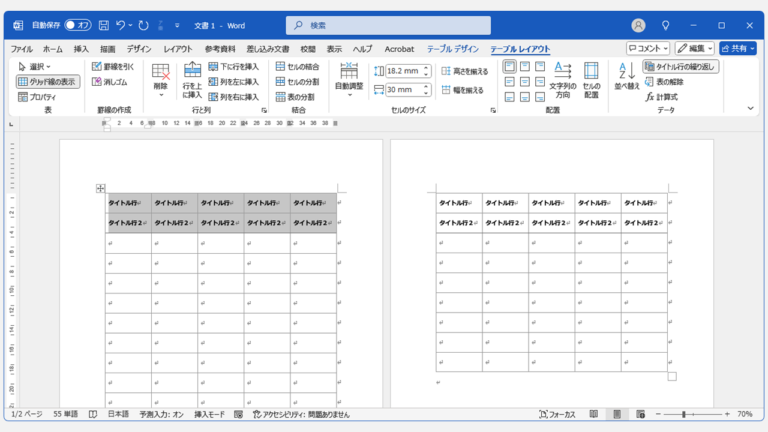Image resolution: width=768 pixels, height=432 pixels.
Task: Undo the last action
Action: click(120, 25)
